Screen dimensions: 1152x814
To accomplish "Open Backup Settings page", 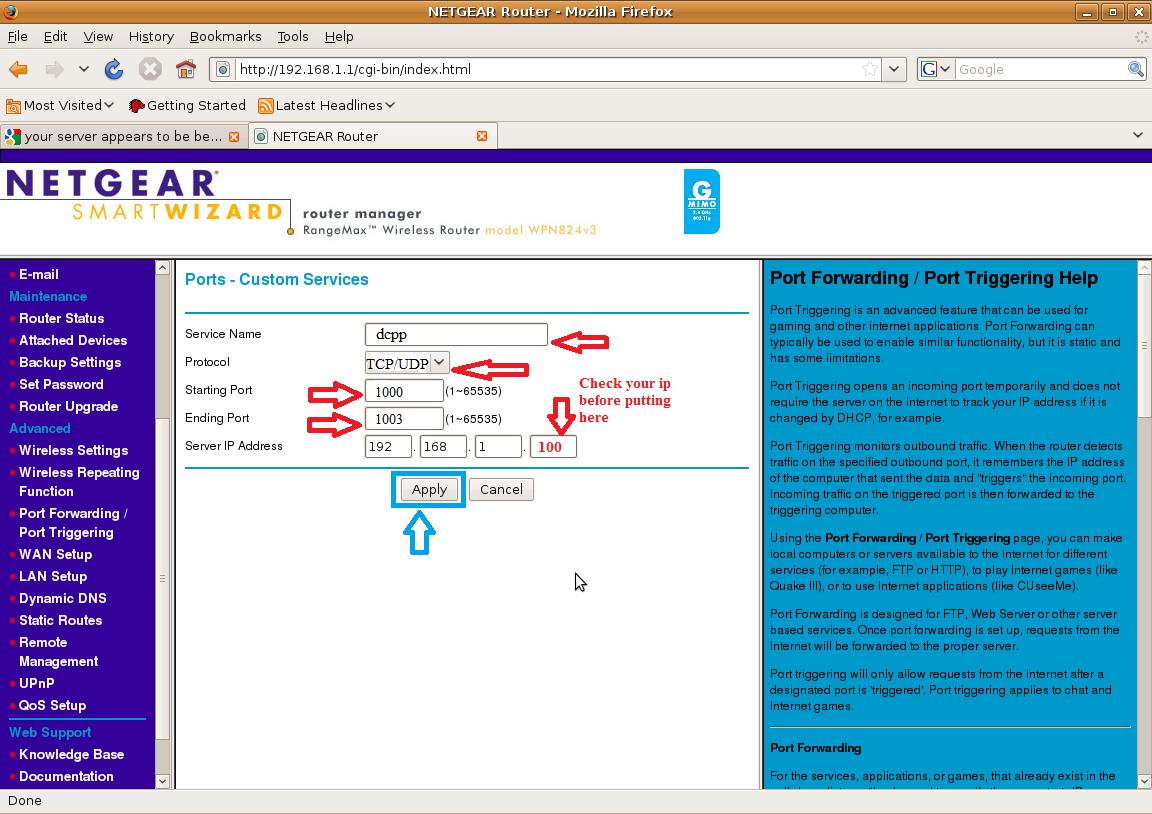I will pos(70,362).
